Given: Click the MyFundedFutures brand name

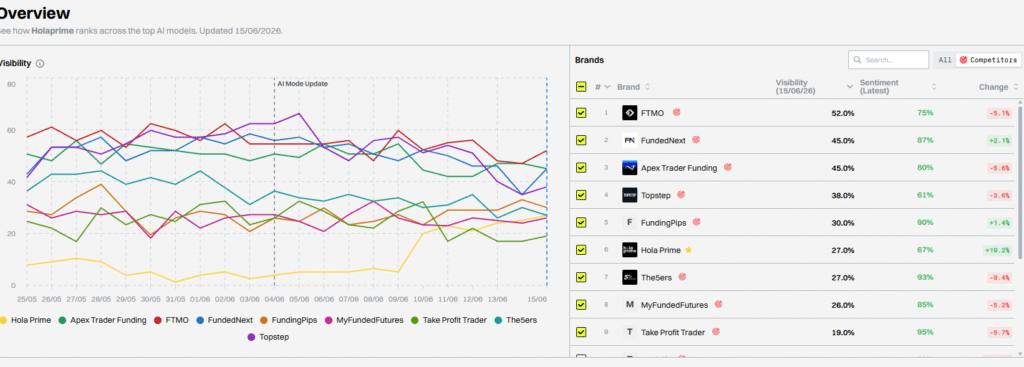Looking at the screenshot, I should tap(674, 305).
